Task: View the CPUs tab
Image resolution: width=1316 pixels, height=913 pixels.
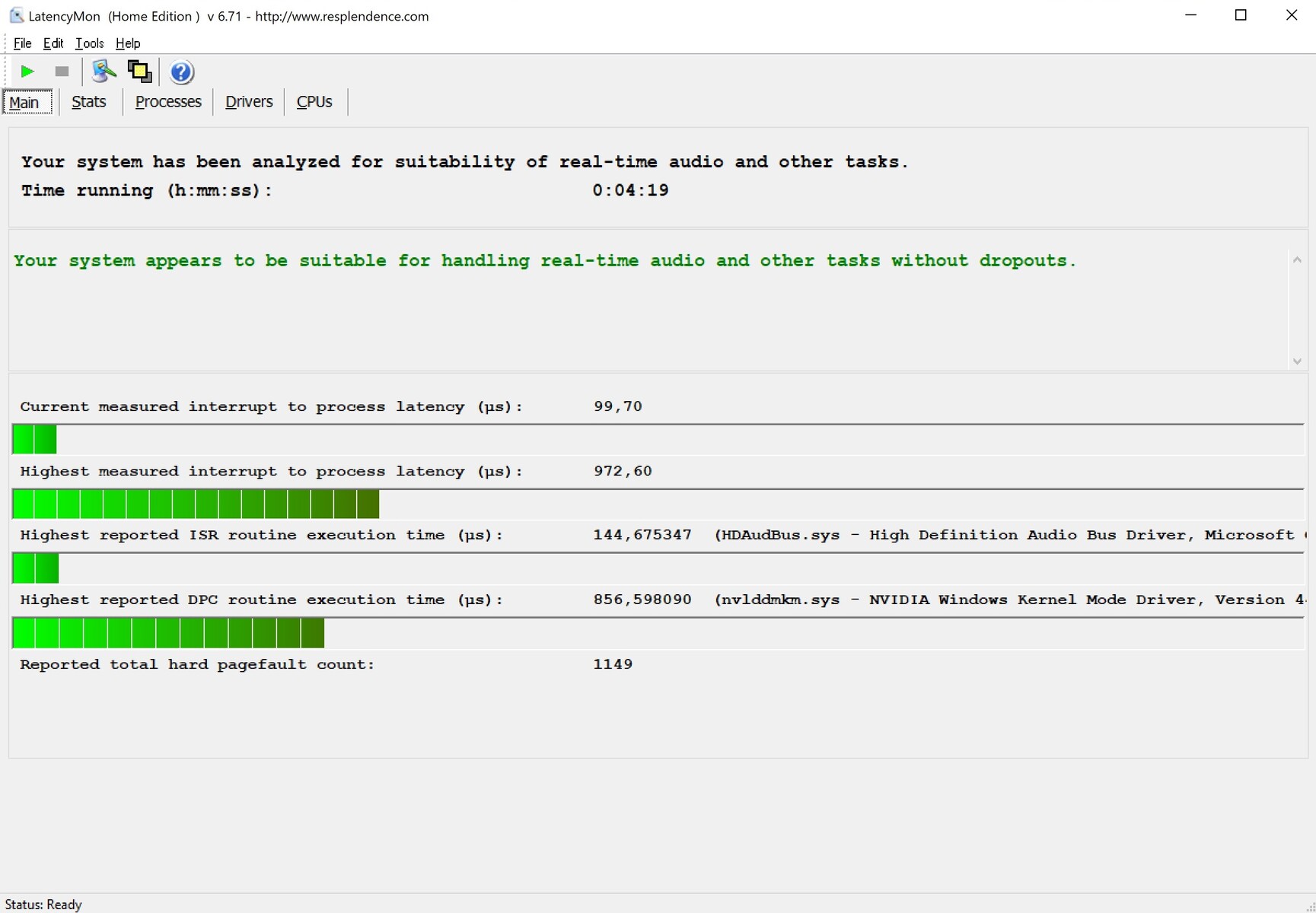Action: [314, 102]
